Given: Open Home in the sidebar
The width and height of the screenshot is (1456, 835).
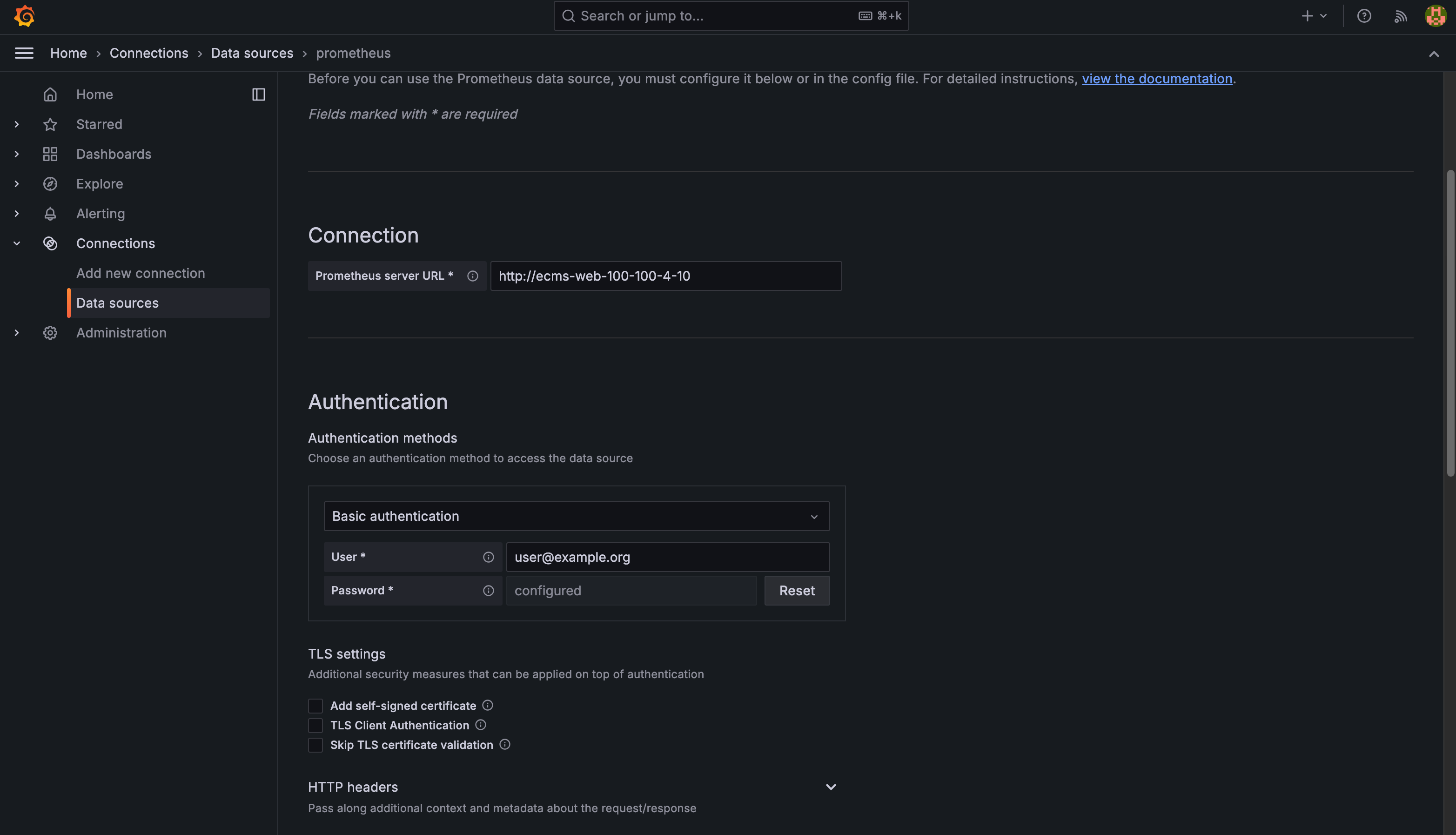Looking at the screenshot, I should click(94, 94).
